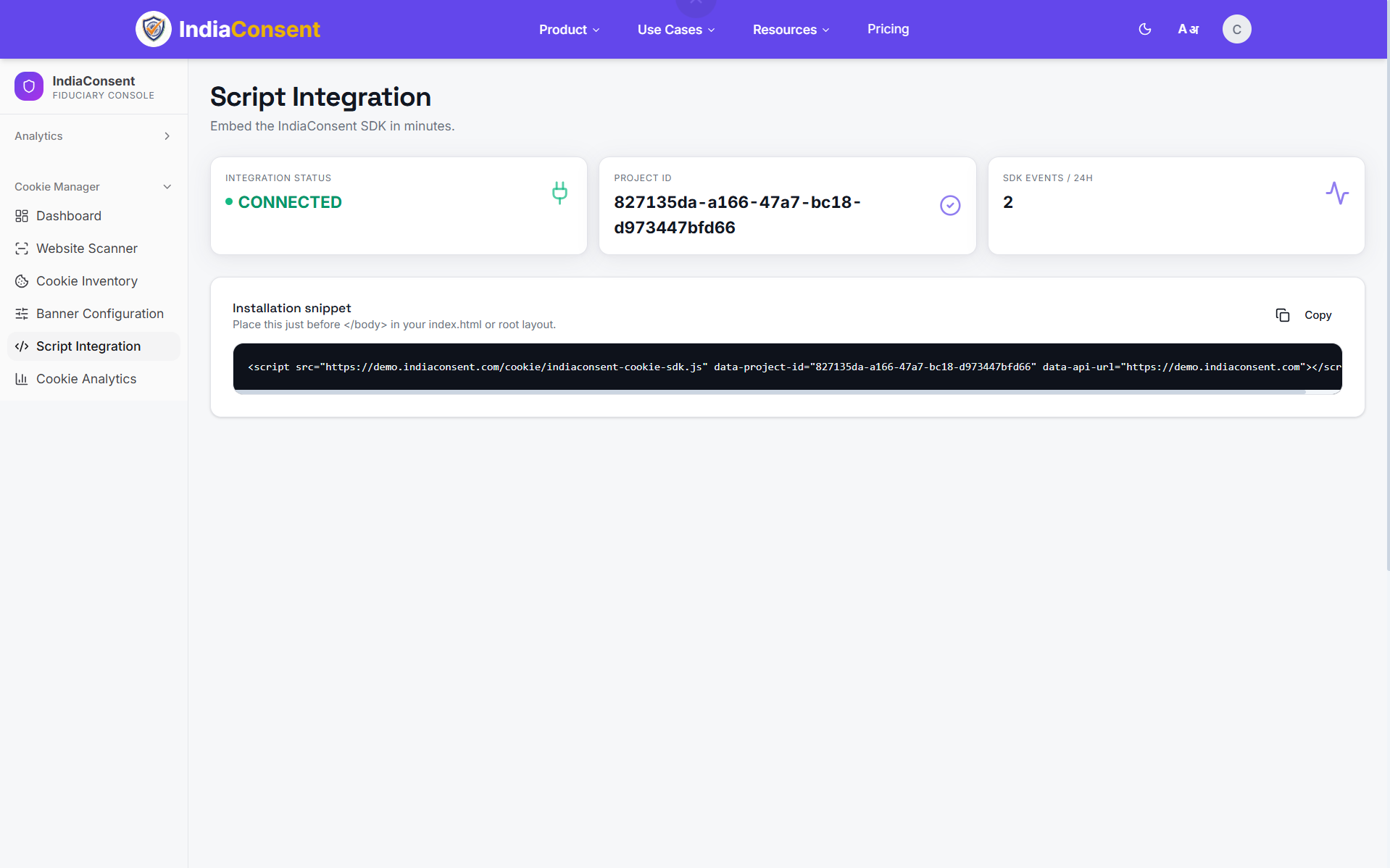Open Dashboard in the sidebar

coord(93,216)
